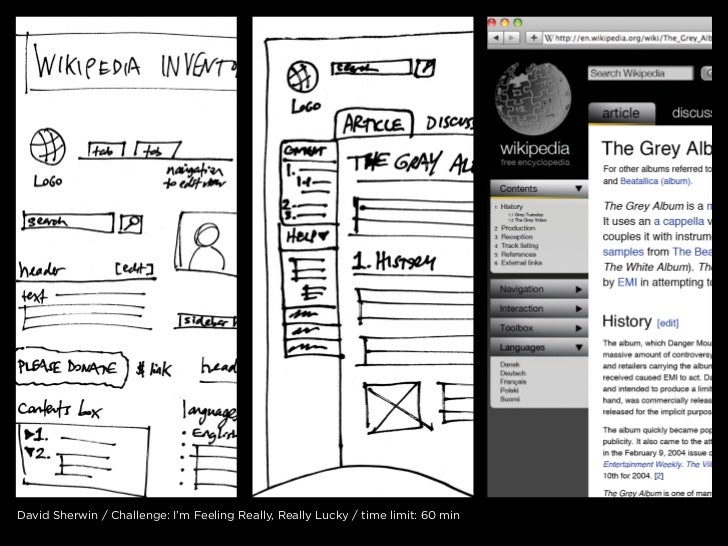Viewport: 728px width, 546px height.
Task: Choose Polski language link
Action: click(509, 390)
